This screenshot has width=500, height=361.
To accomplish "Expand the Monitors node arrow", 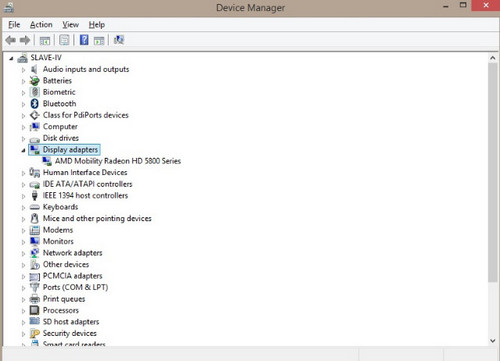I will 23,242.
